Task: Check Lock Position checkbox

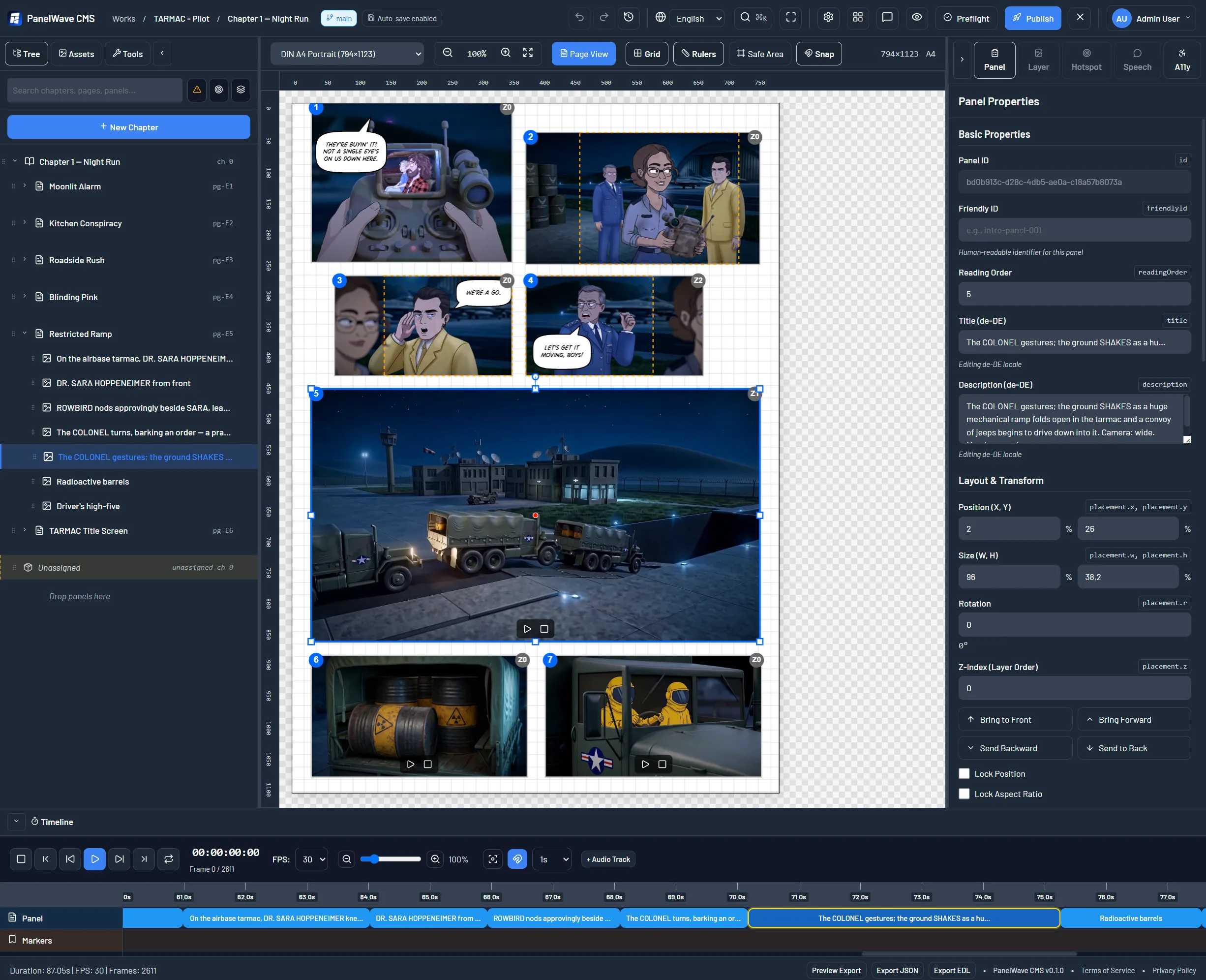Action: [965, 774]
